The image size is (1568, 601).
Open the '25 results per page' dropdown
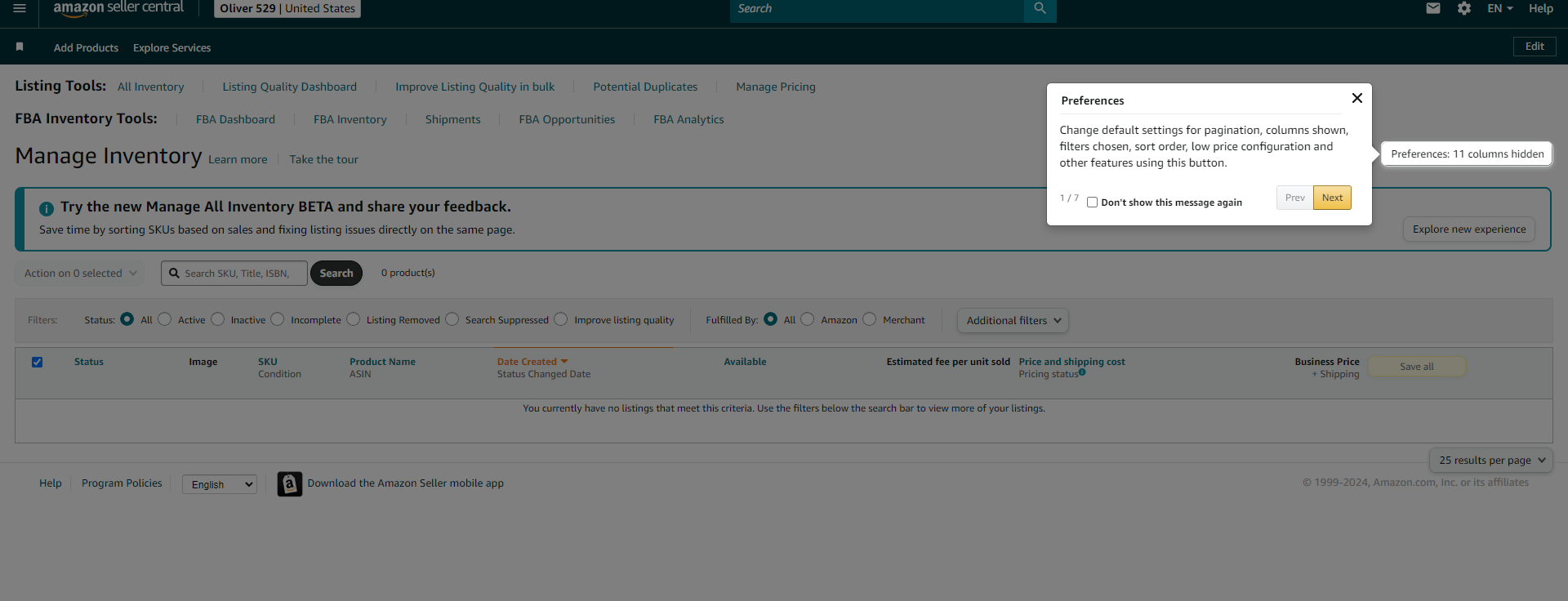(x=1491, y=461)
